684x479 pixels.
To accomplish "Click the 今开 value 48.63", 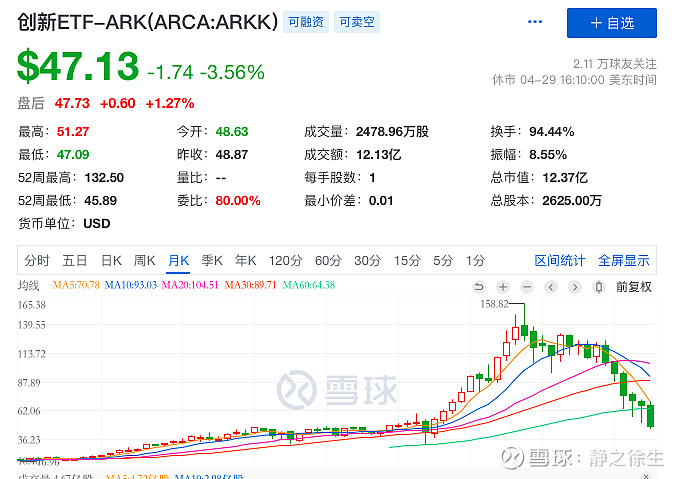I will coord(232,131).
